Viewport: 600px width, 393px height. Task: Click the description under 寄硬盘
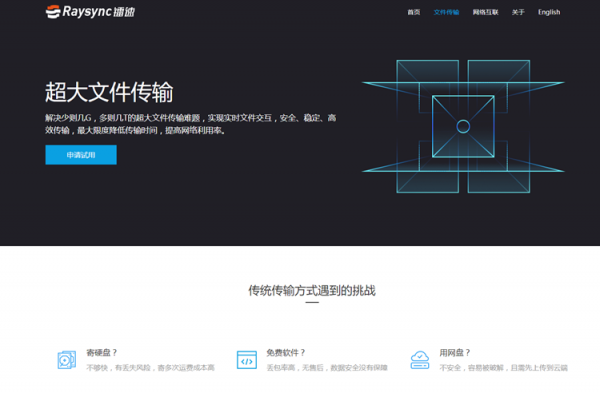tap(150, 368)
